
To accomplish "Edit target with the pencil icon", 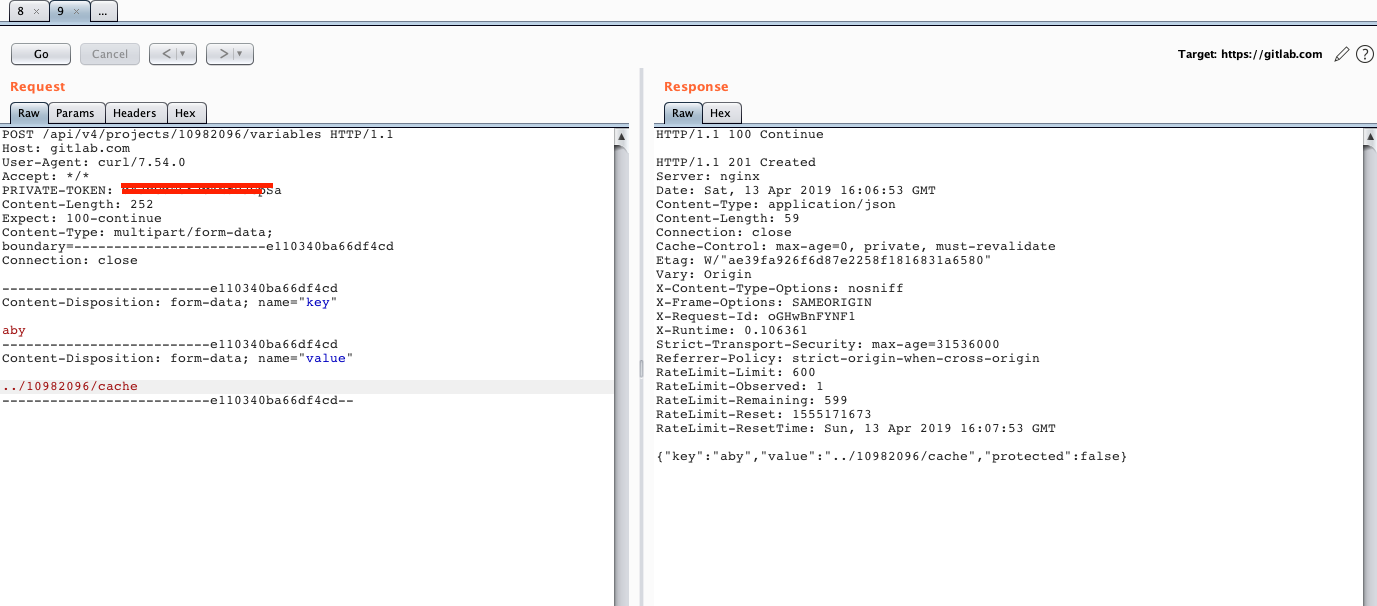I will tap(1342, 54).
